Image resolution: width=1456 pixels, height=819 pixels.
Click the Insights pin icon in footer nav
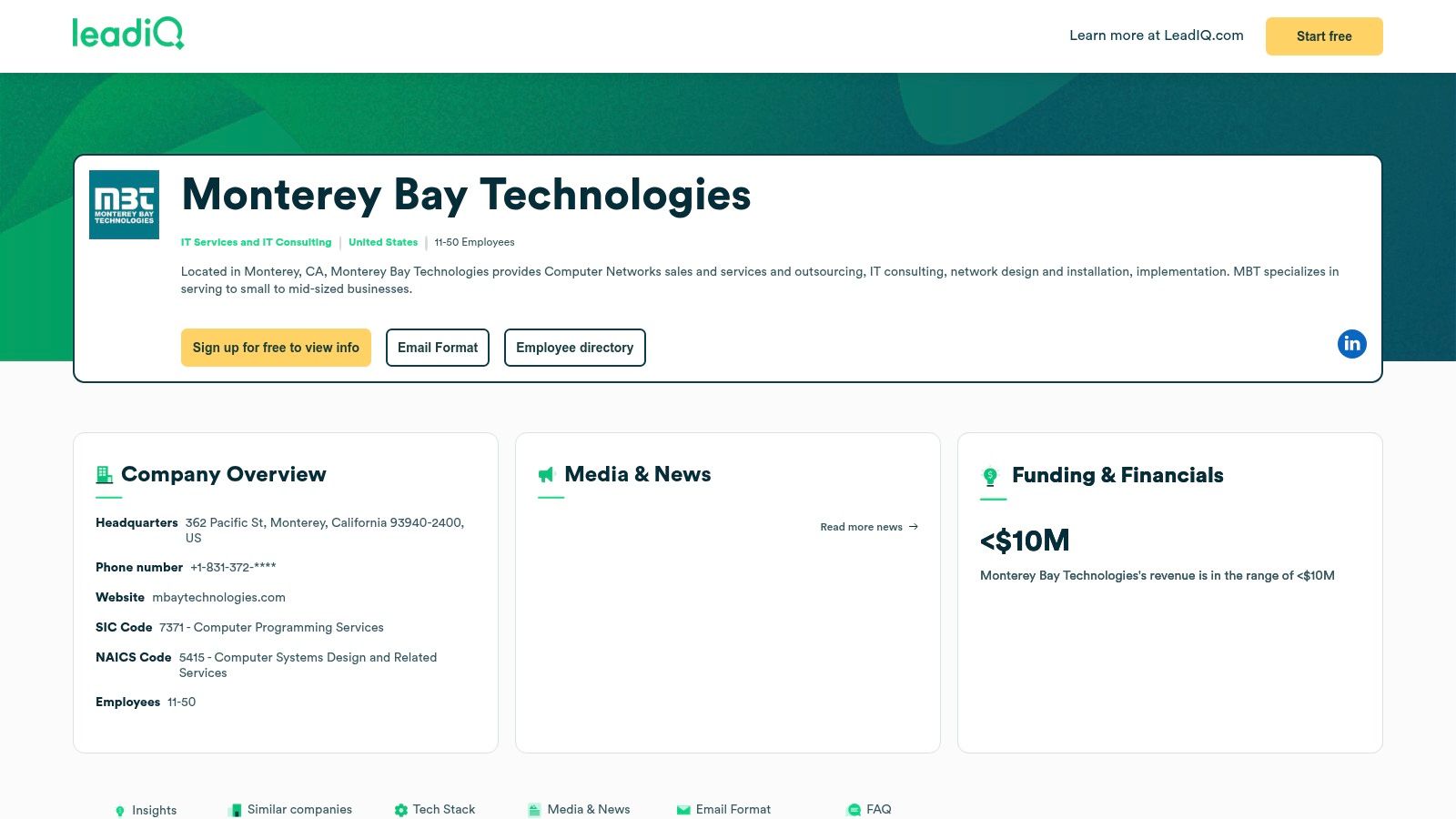pyautogui.click(x=122, y=809)
